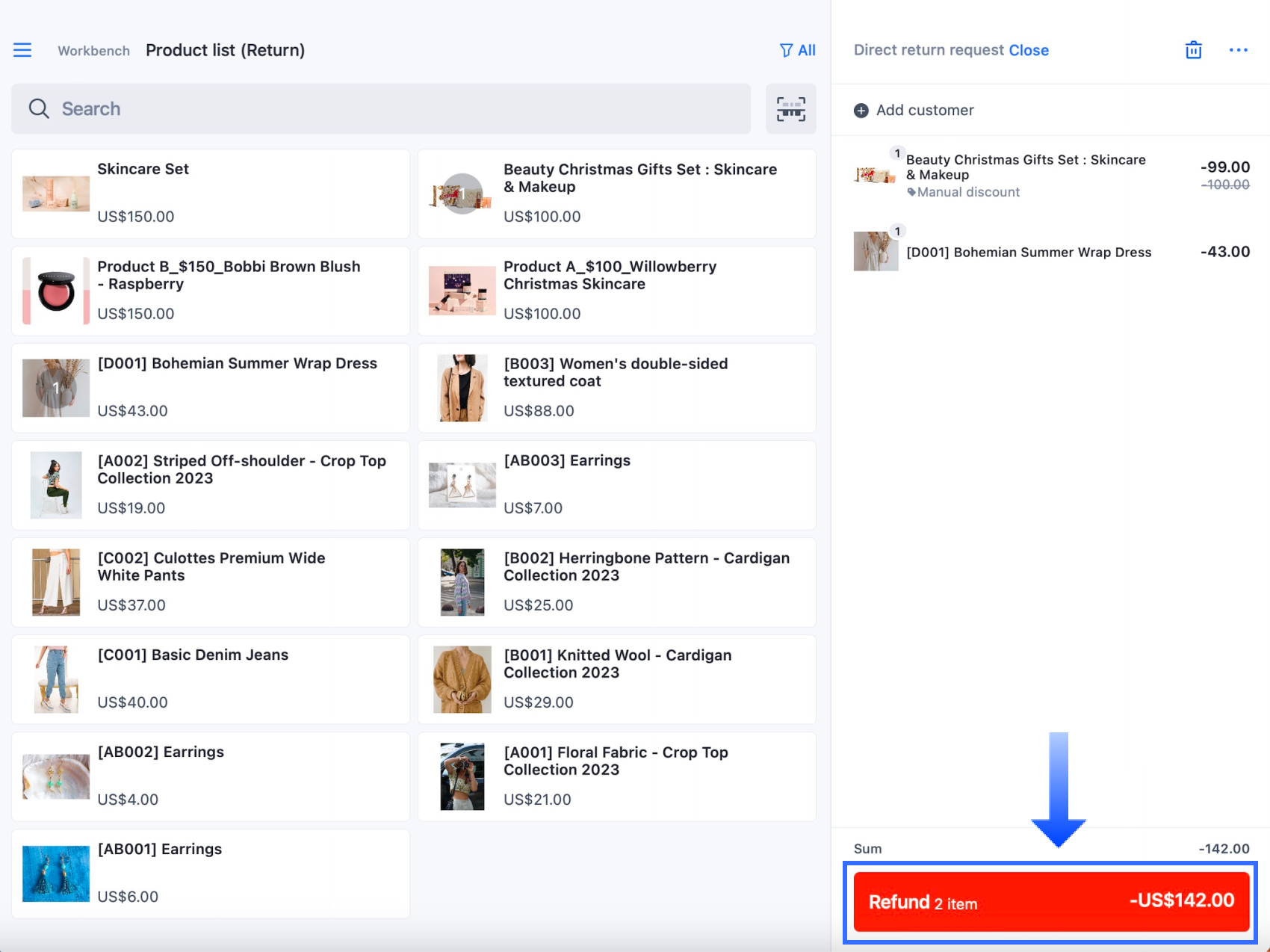This screenshot has height=952, width=1270.
Task: Click the barcode scanner icon
Action: (791, 109)
